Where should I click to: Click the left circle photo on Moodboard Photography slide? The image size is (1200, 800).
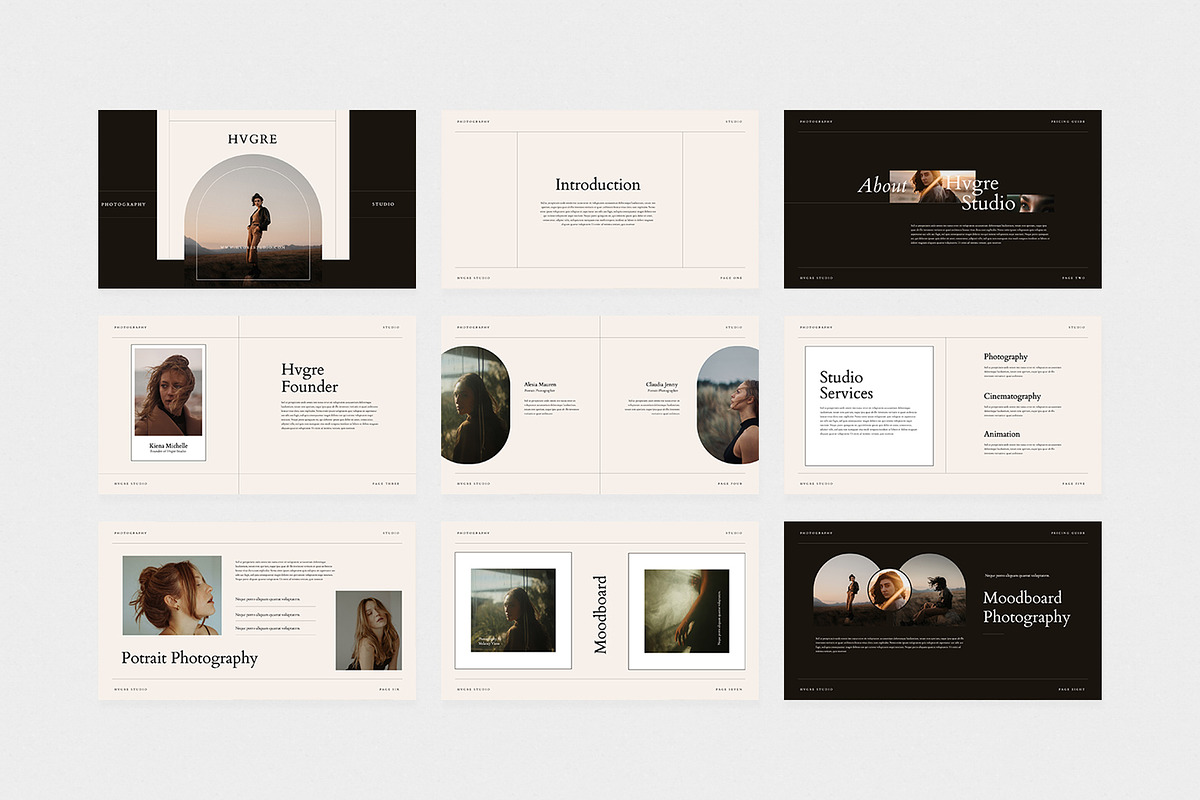[848, 591]
